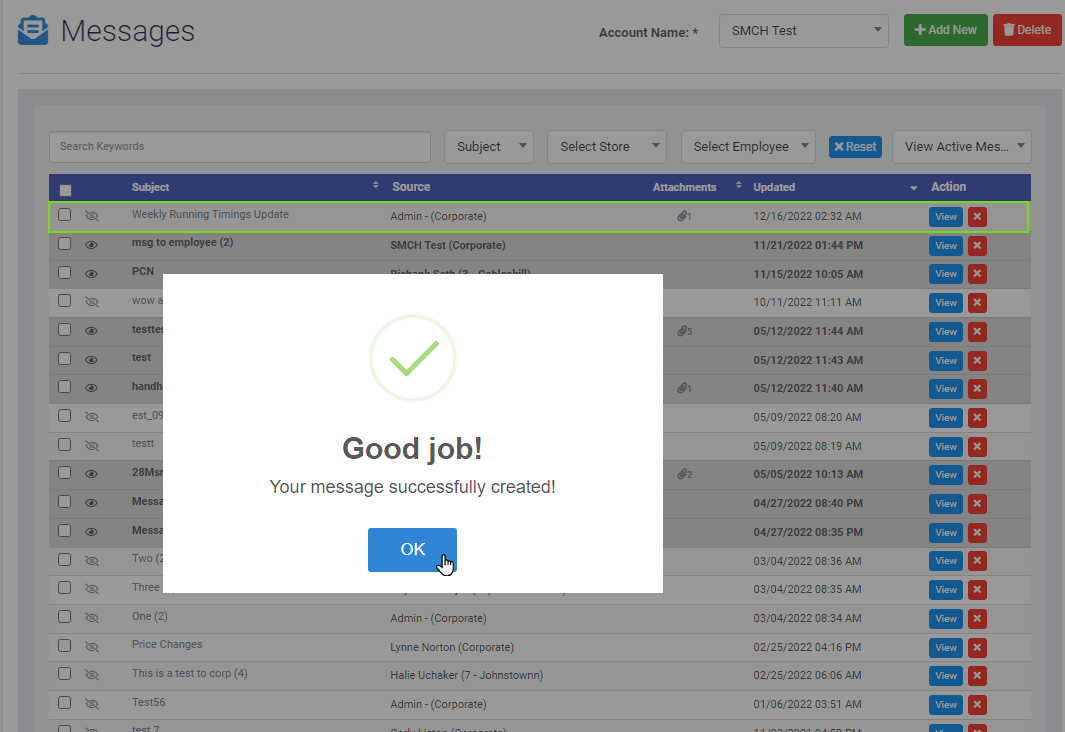Sort by Updated column arrow
This screenshot has width=1065, height=732.
[913, 188]
